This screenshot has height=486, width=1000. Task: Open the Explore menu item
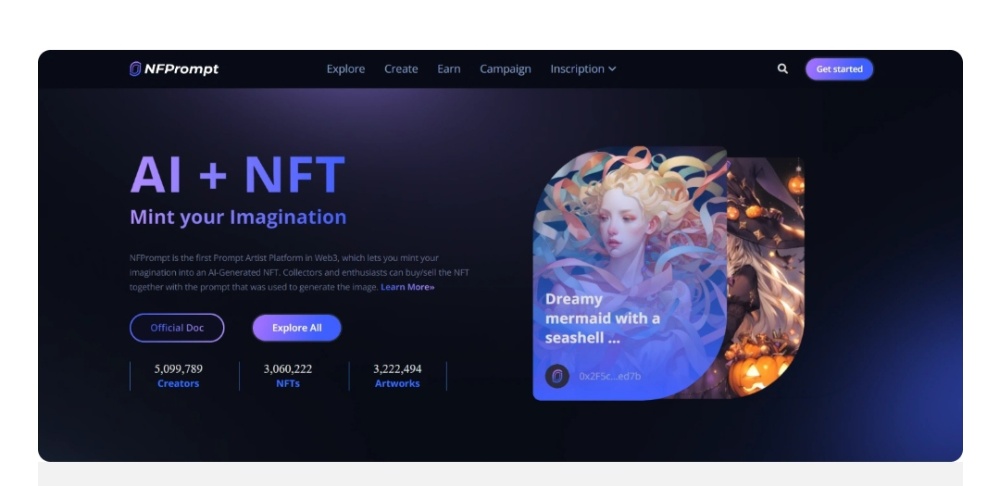click(346, 69)
